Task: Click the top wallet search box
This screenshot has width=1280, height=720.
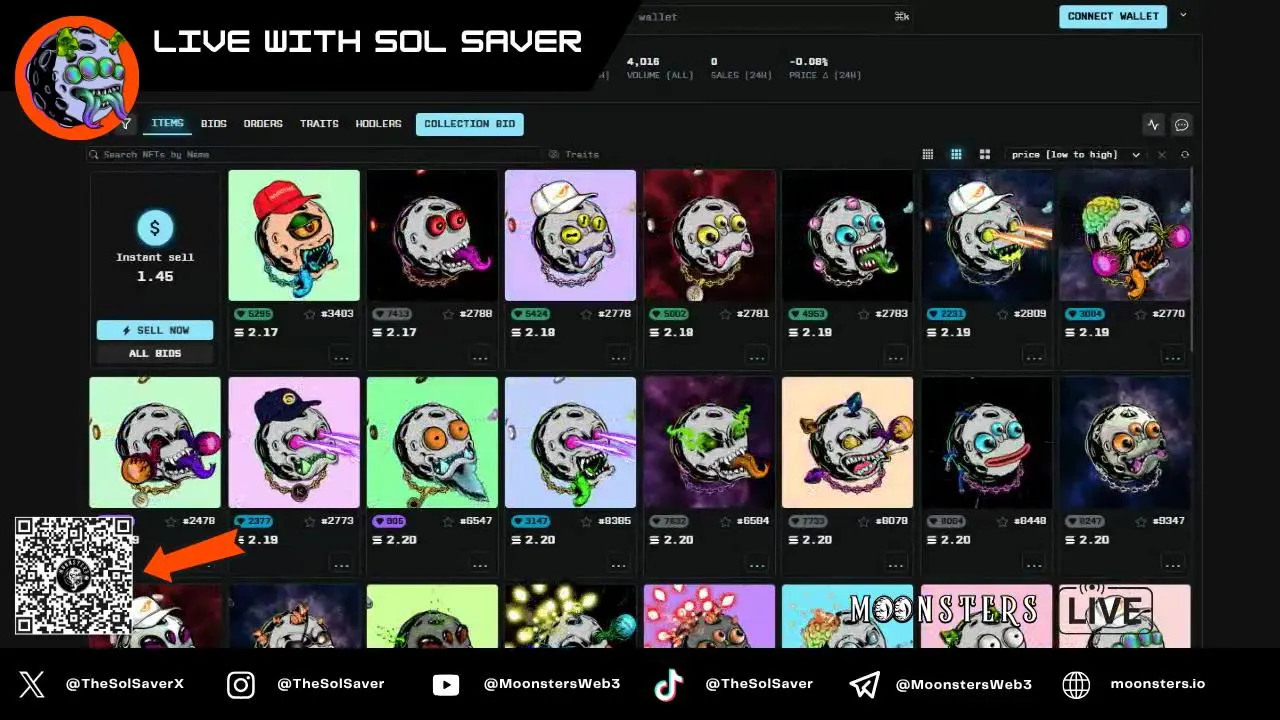Action: [x=770, y=16]
